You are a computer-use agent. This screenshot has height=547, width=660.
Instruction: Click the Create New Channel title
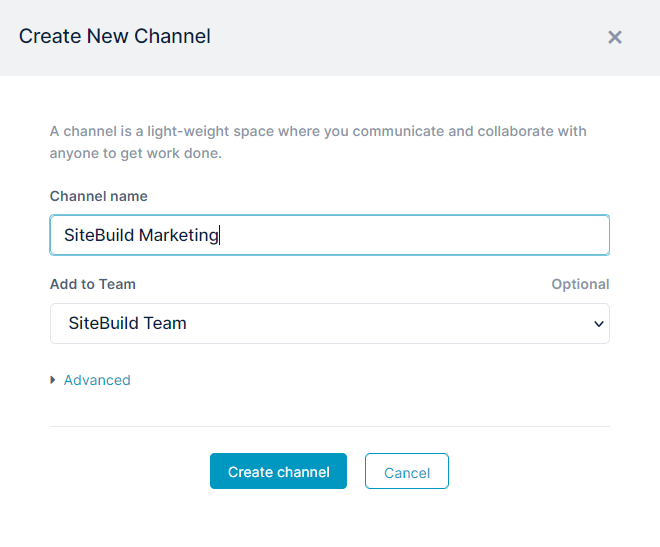pos(114,36)
